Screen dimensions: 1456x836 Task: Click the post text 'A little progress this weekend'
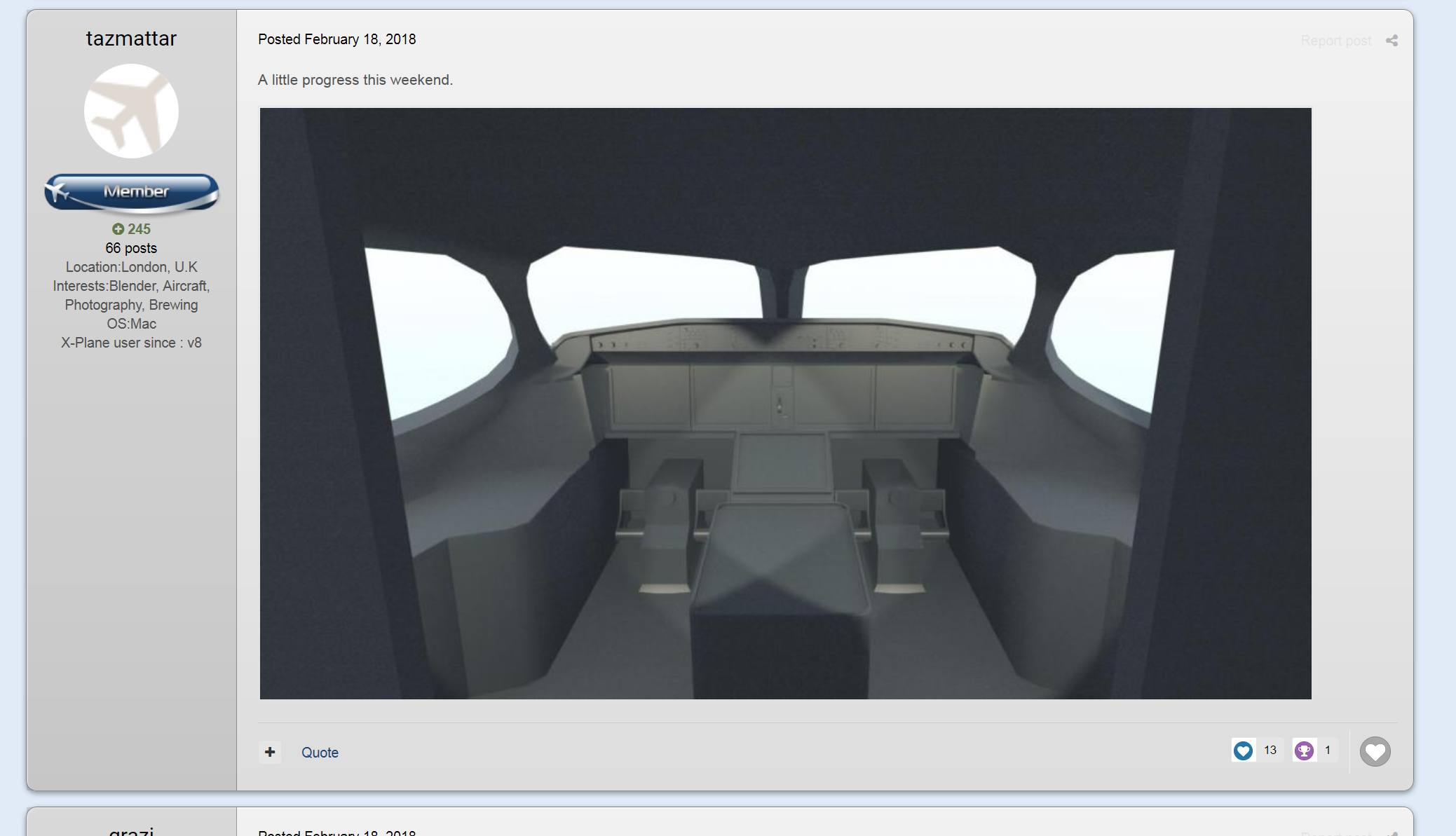coord(355,80)
